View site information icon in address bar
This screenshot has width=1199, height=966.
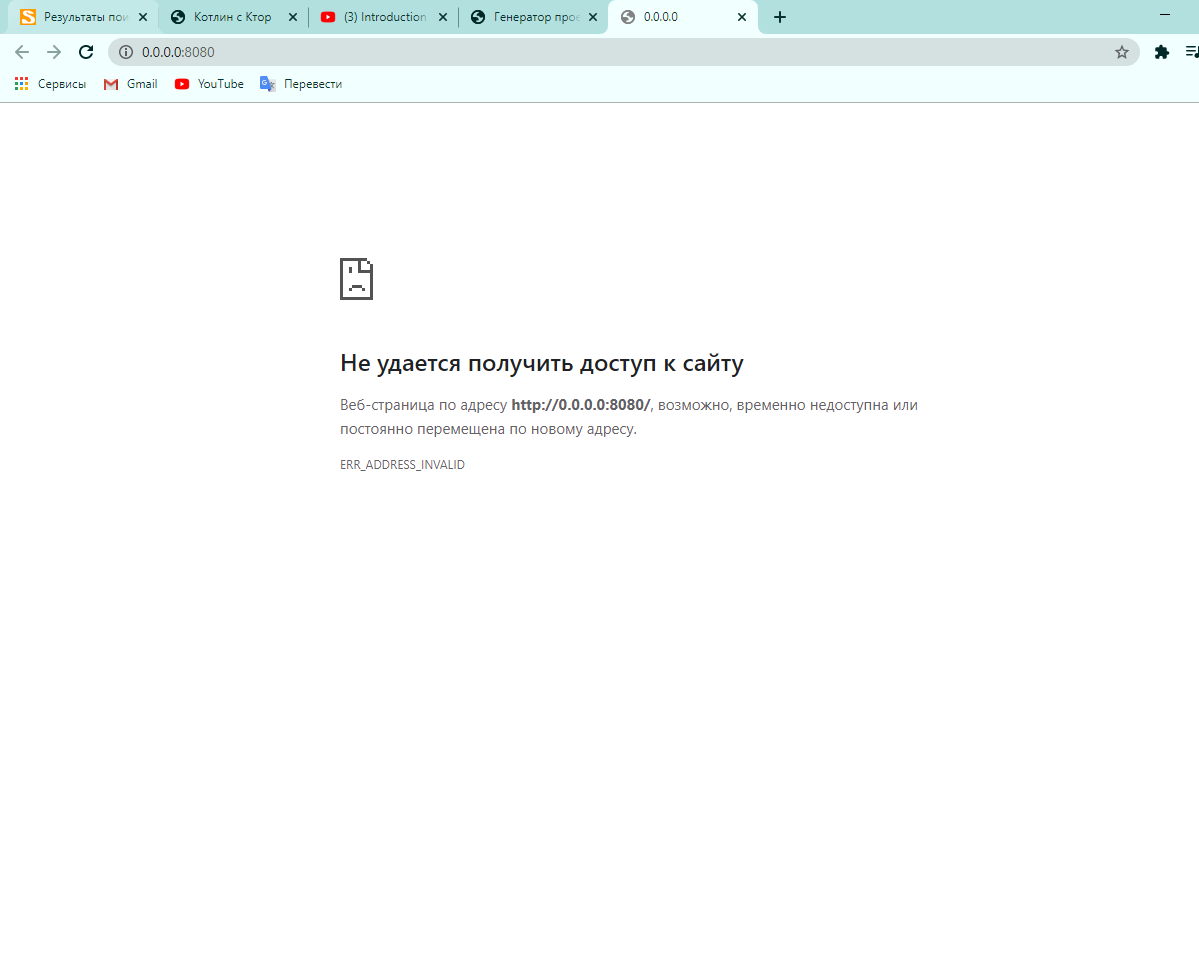pos(125,52)
